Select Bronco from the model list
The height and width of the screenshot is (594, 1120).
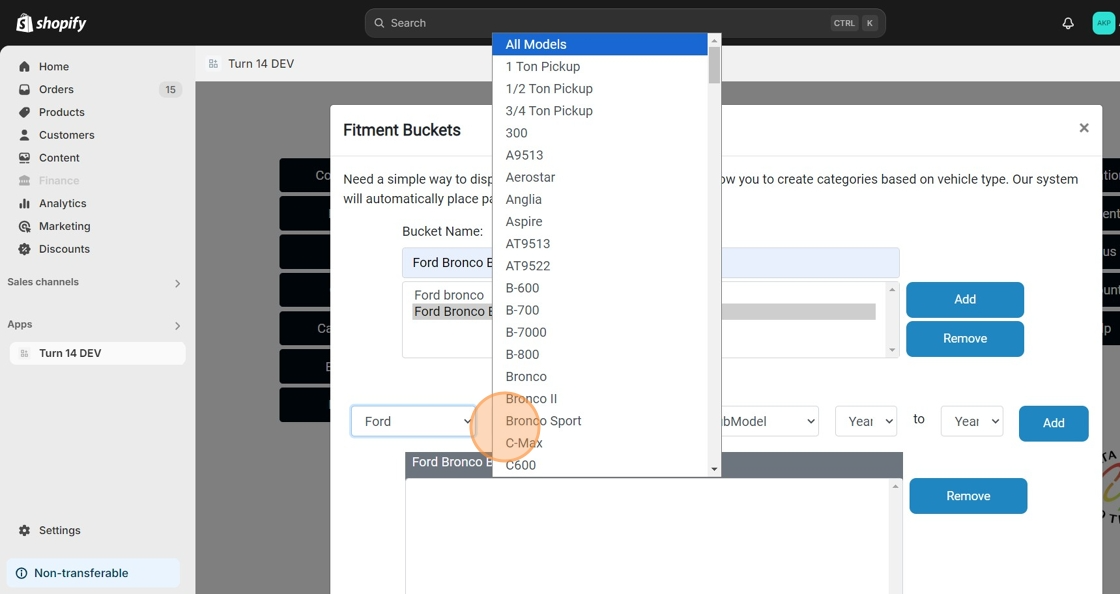[600, 376]
